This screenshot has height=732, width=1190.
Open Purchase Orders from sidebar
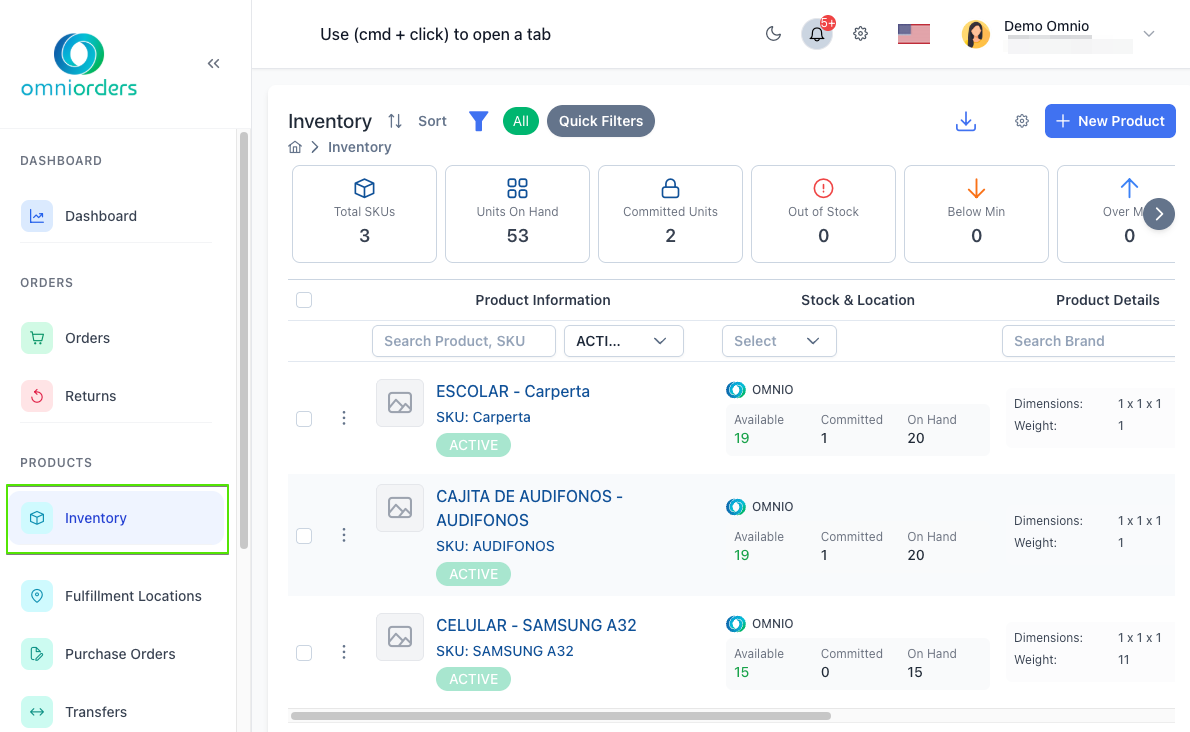pyautogui.click(x=120, y=654)
